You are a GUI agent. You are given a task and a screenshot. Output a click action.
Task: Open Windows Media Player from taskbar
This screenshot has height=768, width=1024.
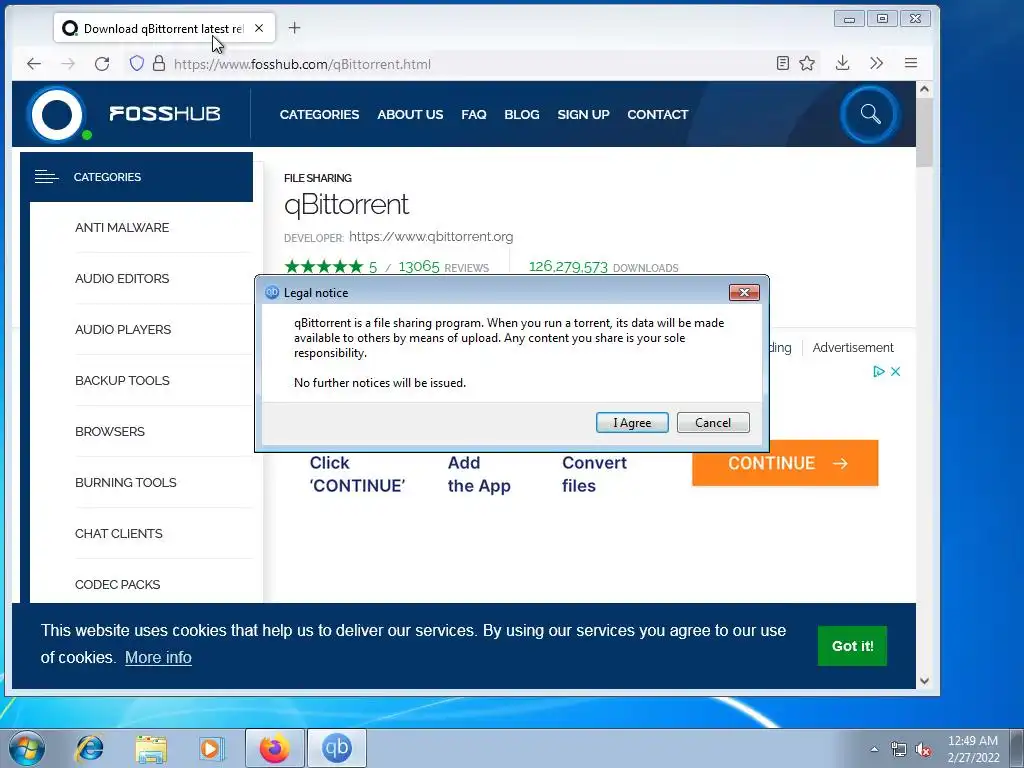pos(212,748)
